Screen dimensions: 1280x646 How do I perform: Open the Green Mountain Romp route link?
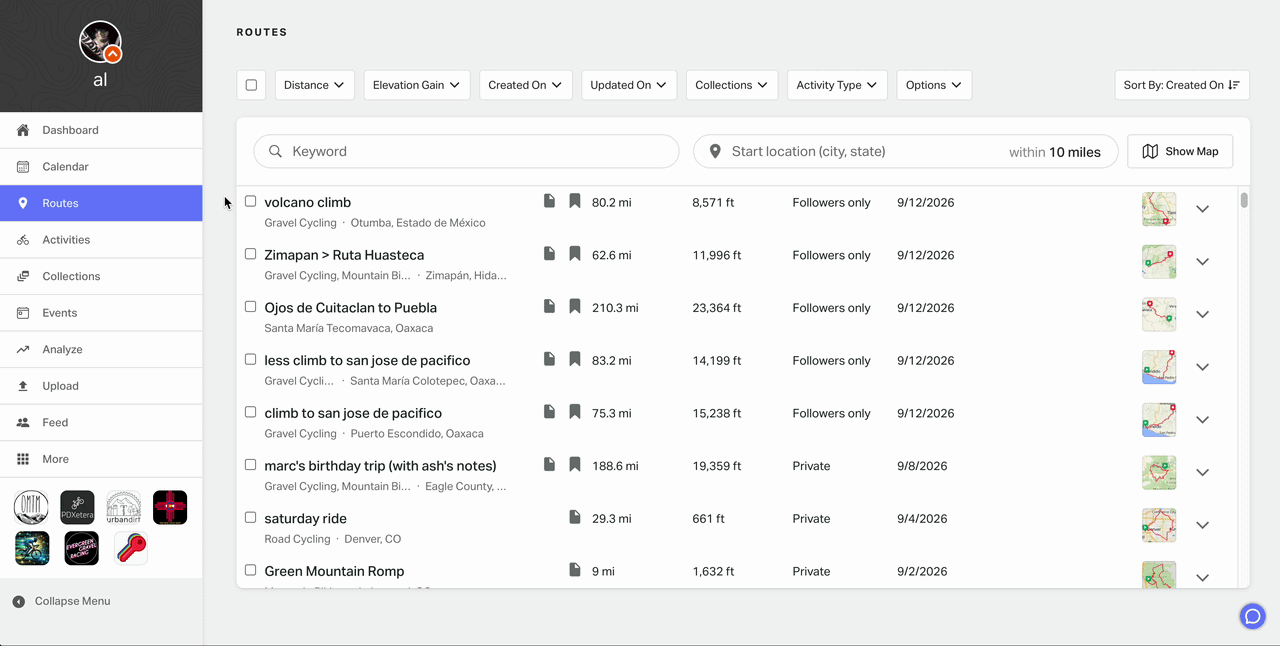[x=334, y=571]
